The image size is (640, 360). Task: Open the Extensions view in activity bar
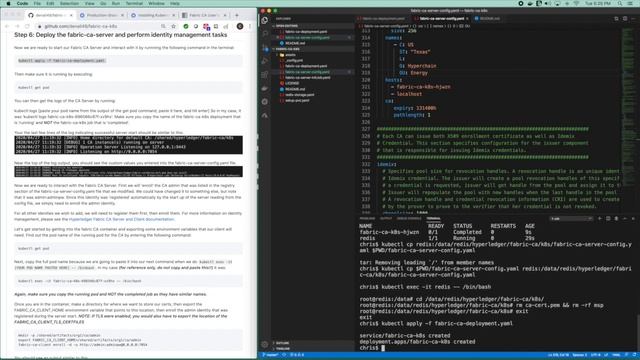[x=264, y=74]
